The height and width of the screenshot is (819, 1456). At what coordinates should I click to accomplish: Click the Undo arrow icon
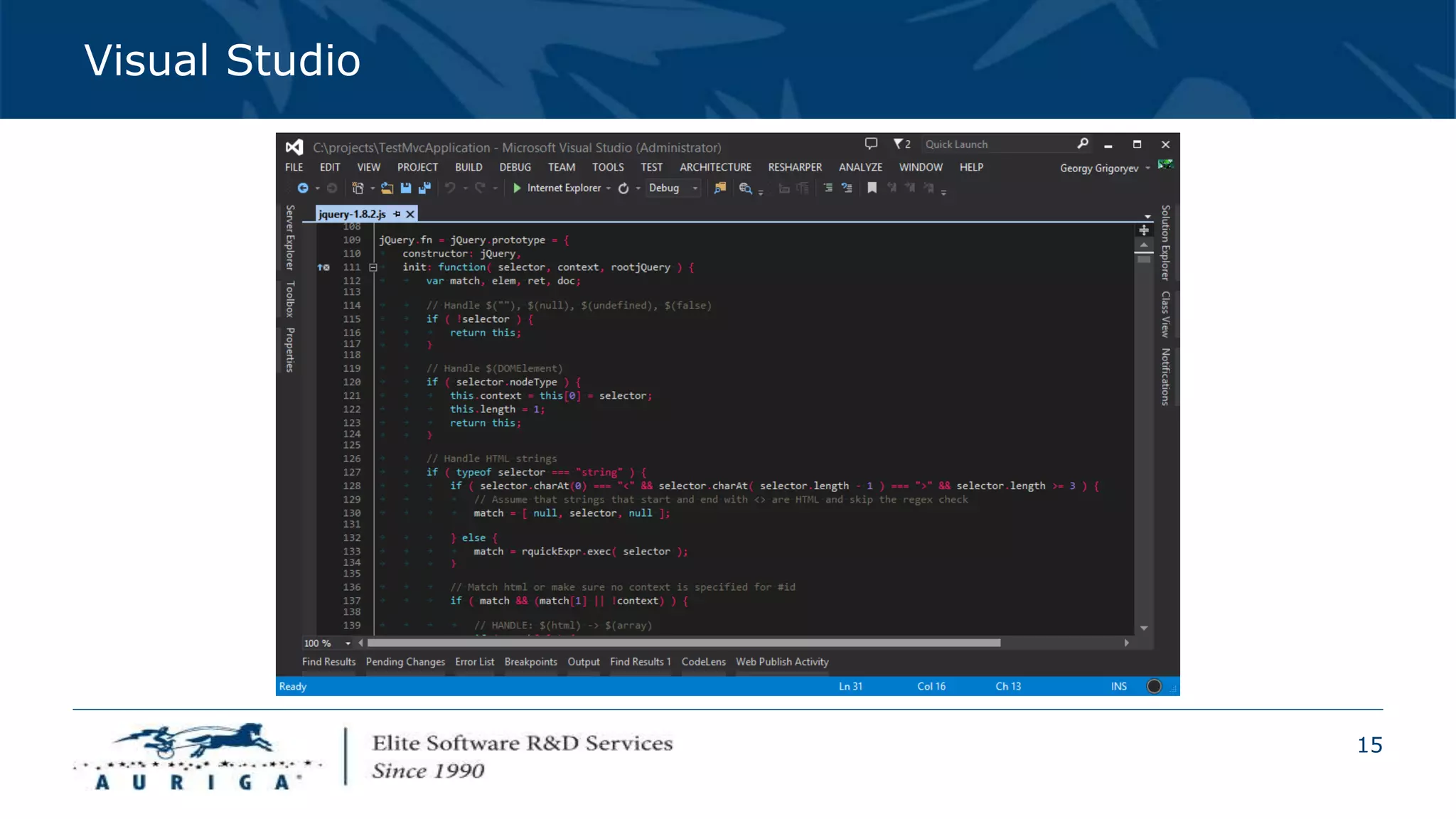click(x=450, y=188)
